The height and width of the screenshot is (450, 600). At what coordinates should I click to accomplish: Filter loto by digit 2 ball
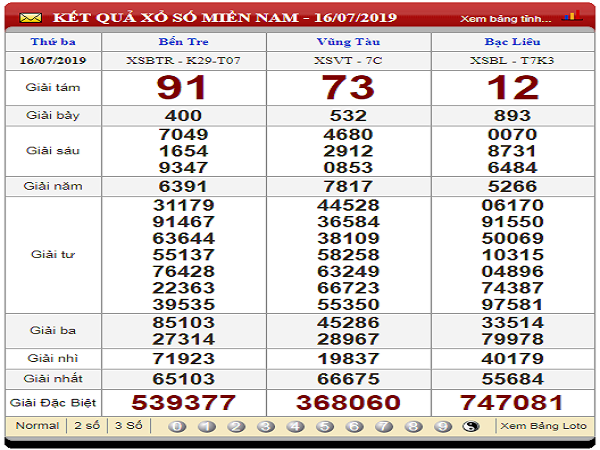pyautogui.click(x=236, y=426)
